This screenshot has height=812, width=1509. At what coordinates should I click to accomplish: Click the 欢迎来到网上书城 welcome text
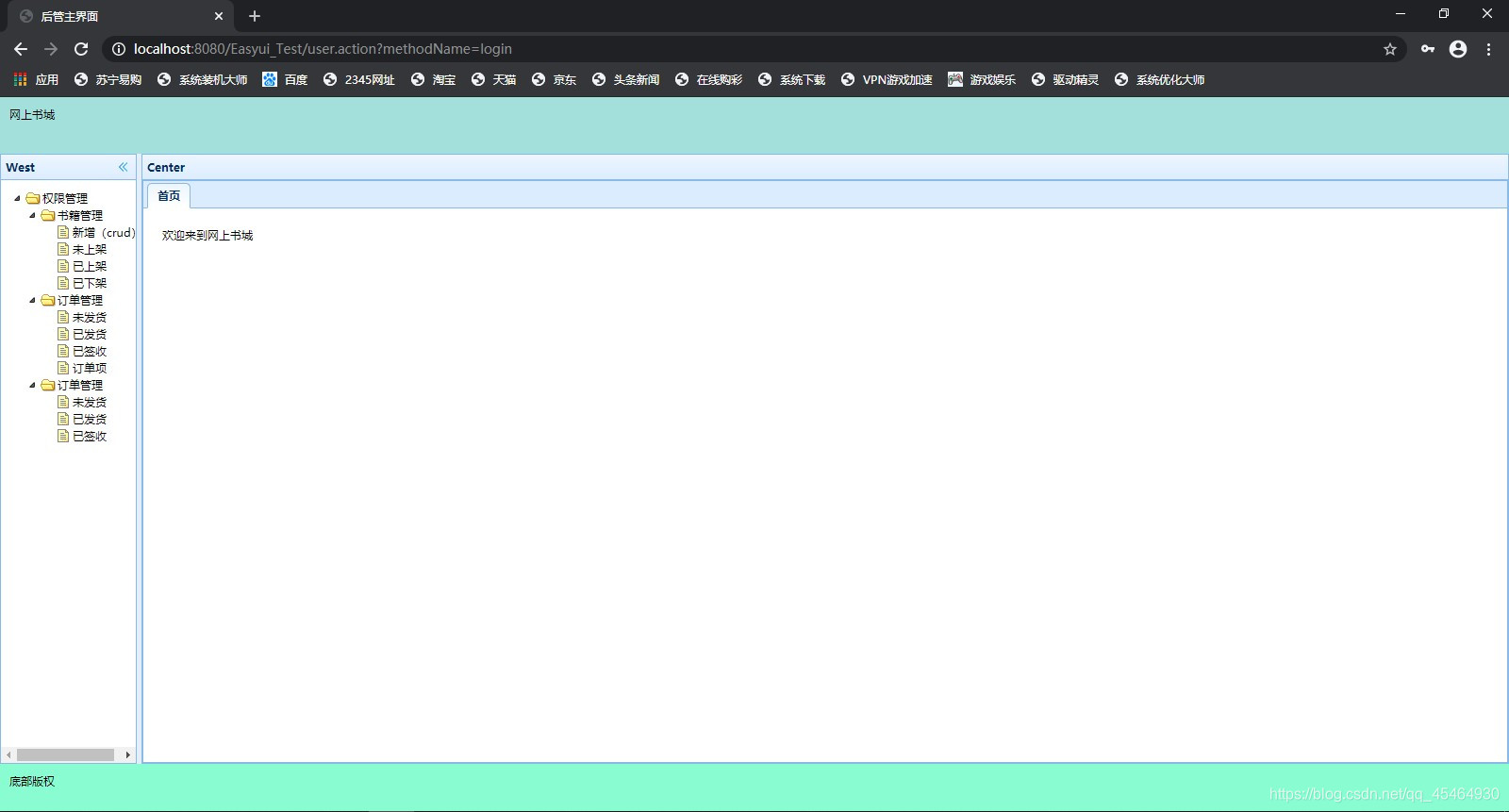(x=207, y=235)
